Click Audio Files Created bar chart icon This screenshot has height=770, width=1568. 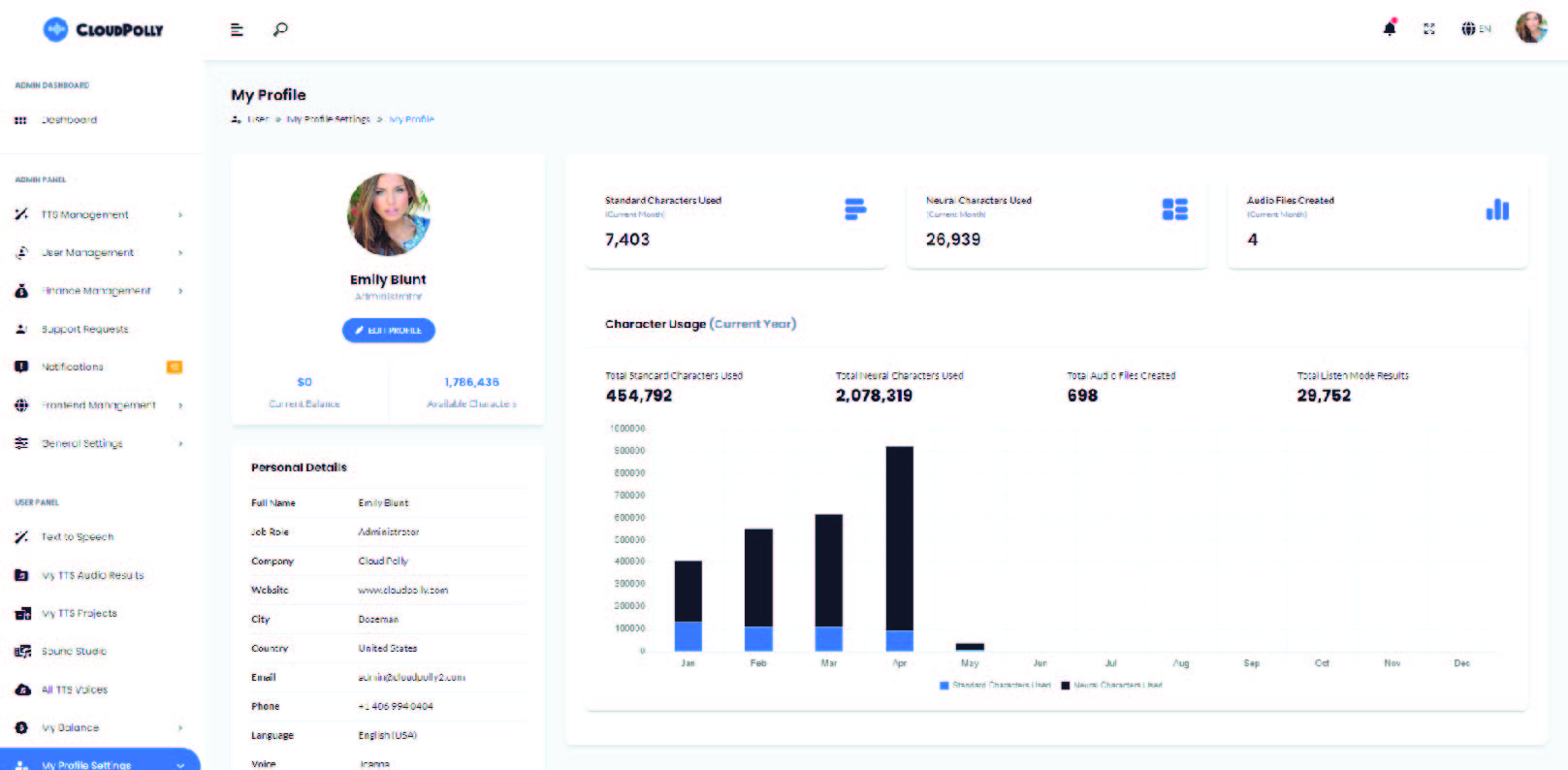tap(1497, 209)
